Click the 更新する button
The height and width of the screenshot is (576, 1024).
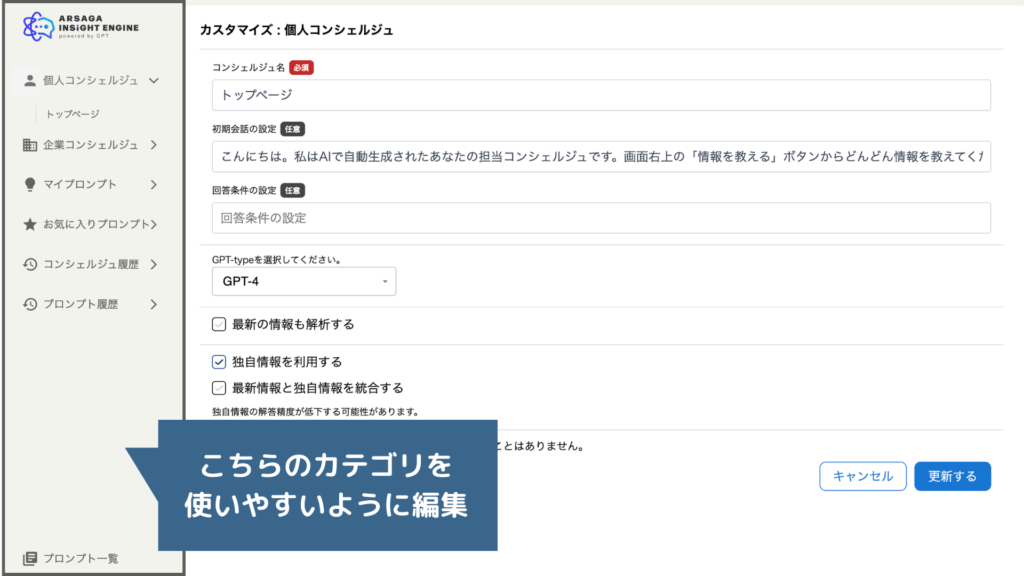click(951, 477)
